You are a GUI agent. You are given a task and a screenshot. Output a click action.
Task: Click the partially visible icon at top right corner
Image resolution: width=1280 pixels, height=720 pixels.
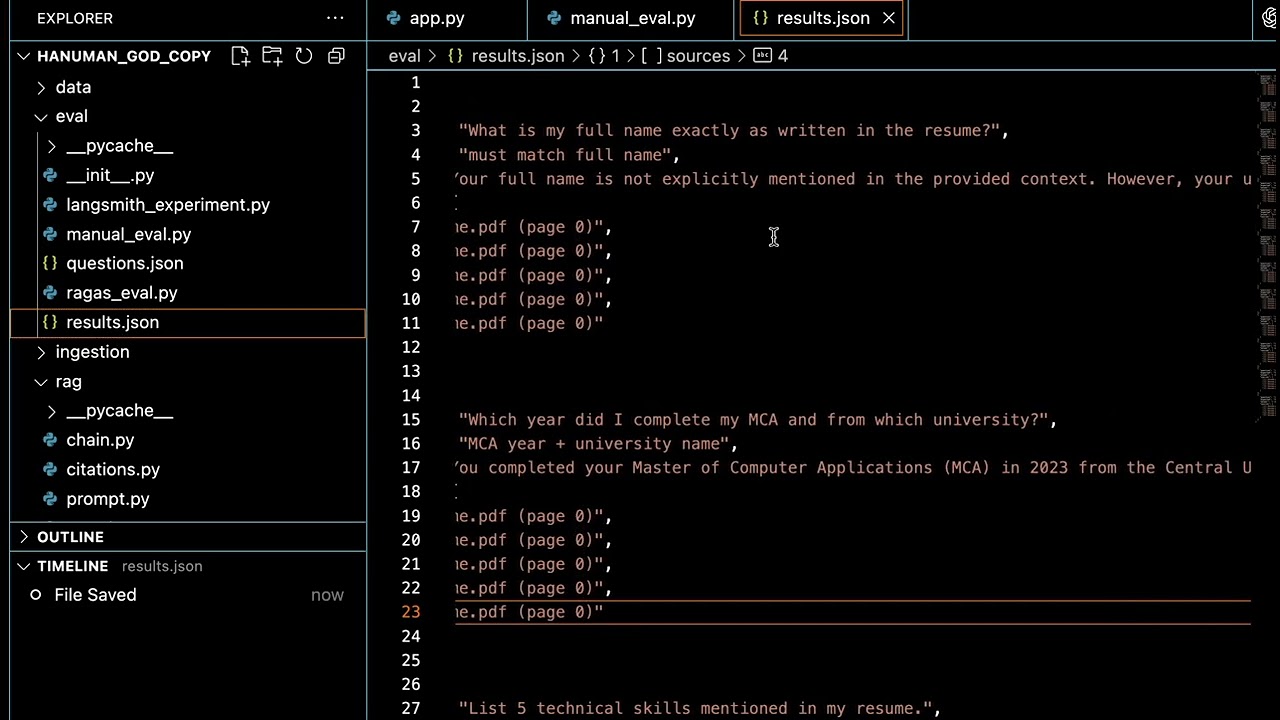[1272, 18]
